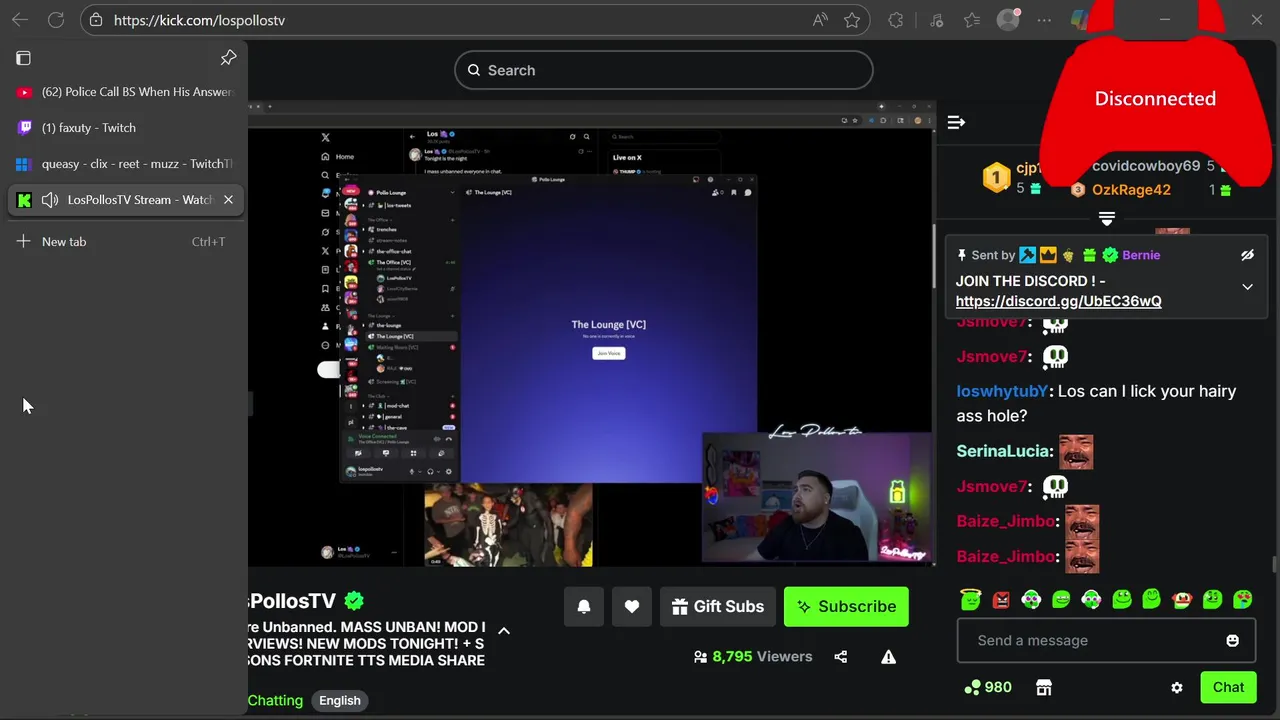Close the LosPollosTV Stream tab
This screenshot has height=720, width=1280.
228,200
